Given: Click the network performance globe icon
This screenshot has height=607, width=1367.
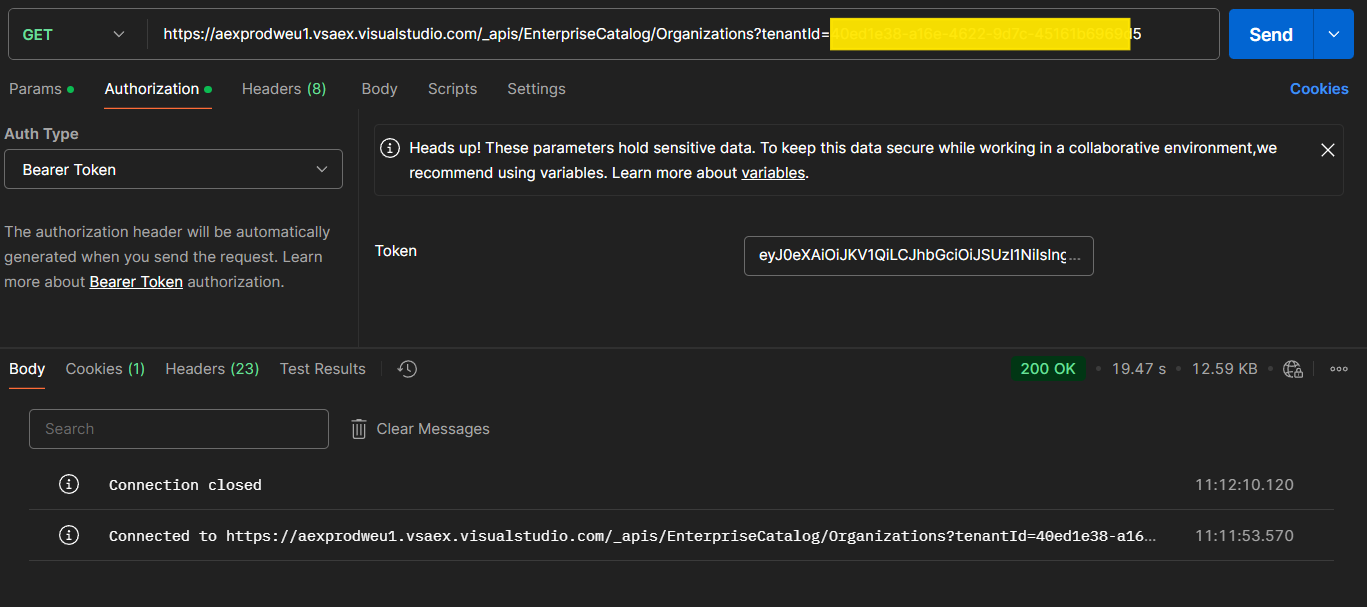Looking at the screenshot, I should click(1292, 368).
